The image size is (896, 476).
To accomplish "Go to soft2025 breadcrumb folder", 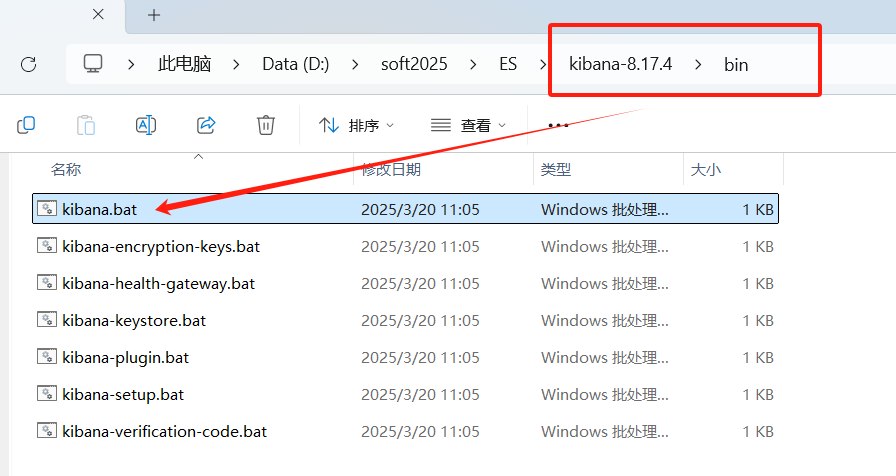I will [x=414, y=64].
